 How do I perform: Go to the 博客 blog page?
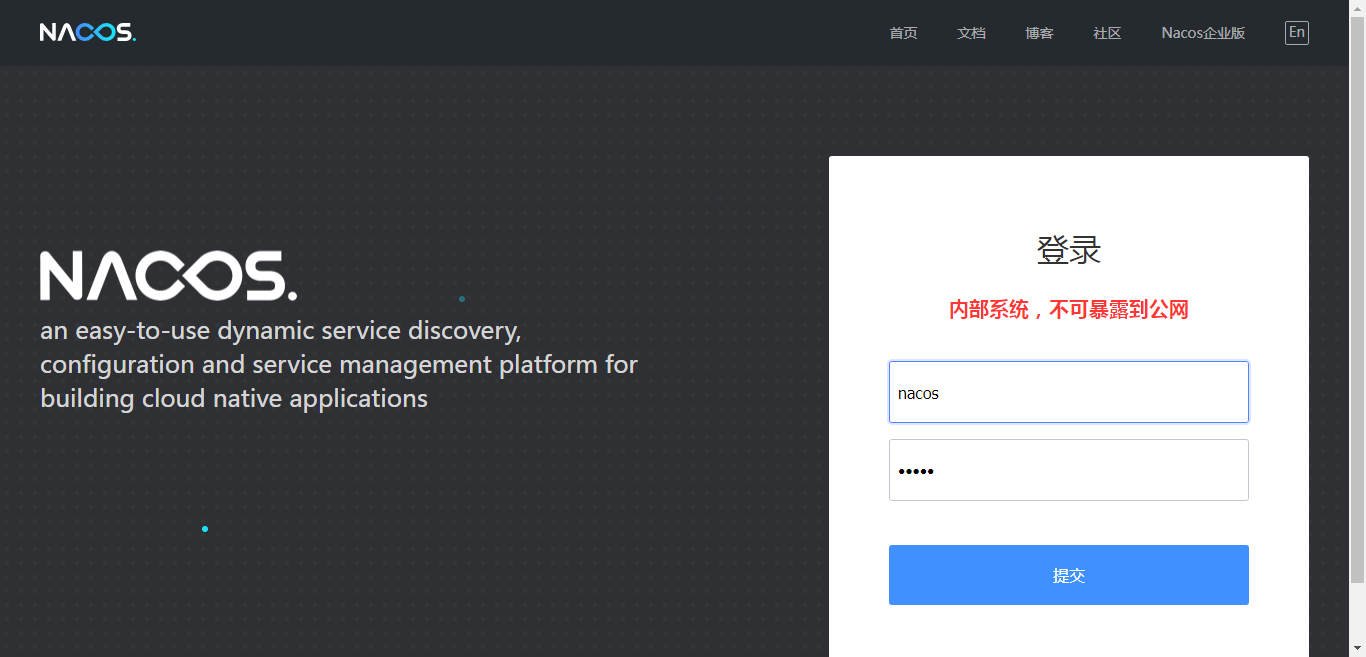click(x=1039, y=33)
